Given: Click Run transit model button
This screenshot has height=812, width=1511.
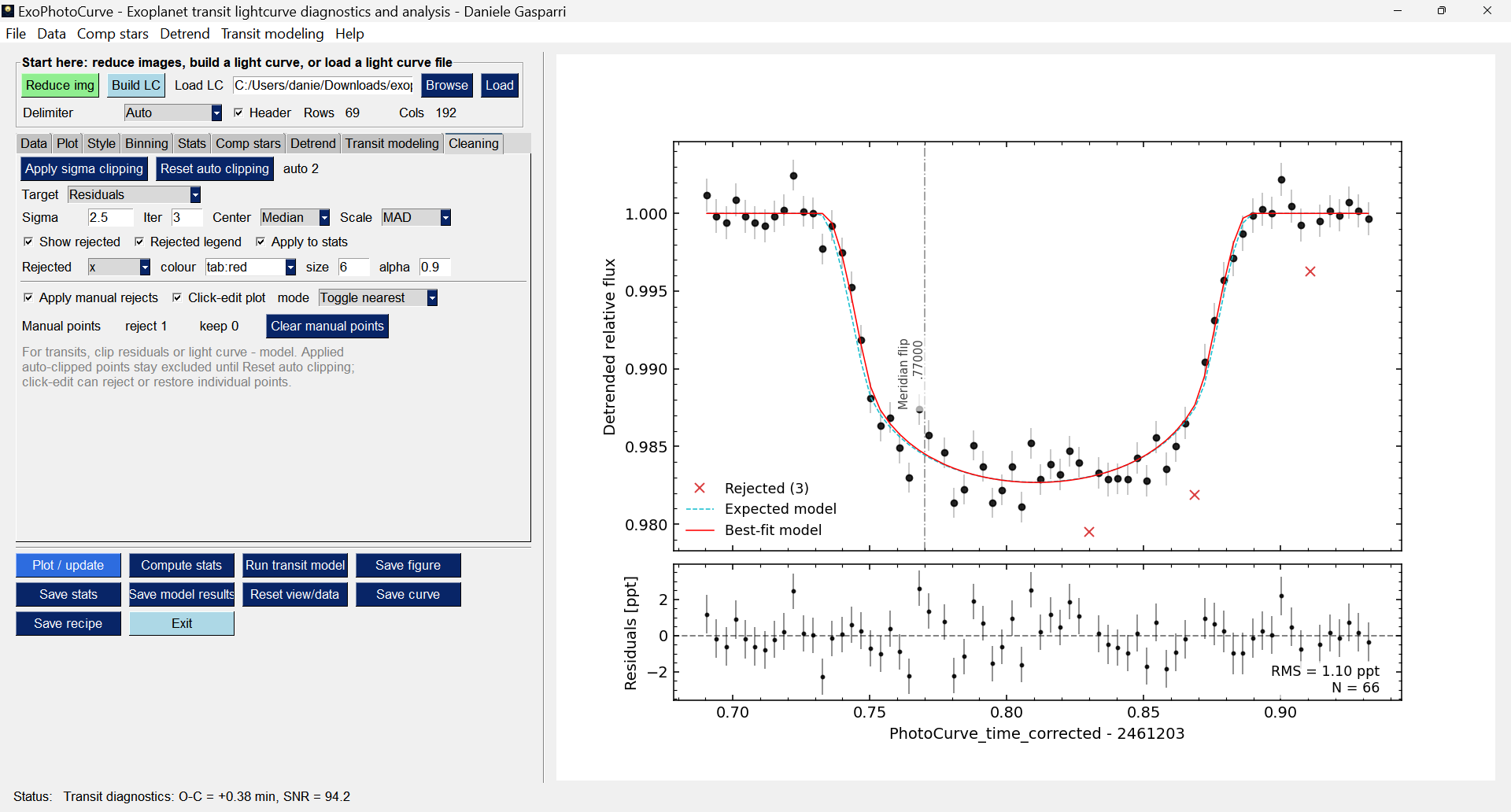Looking at the screenshot, I should click(x=295, y=566).
